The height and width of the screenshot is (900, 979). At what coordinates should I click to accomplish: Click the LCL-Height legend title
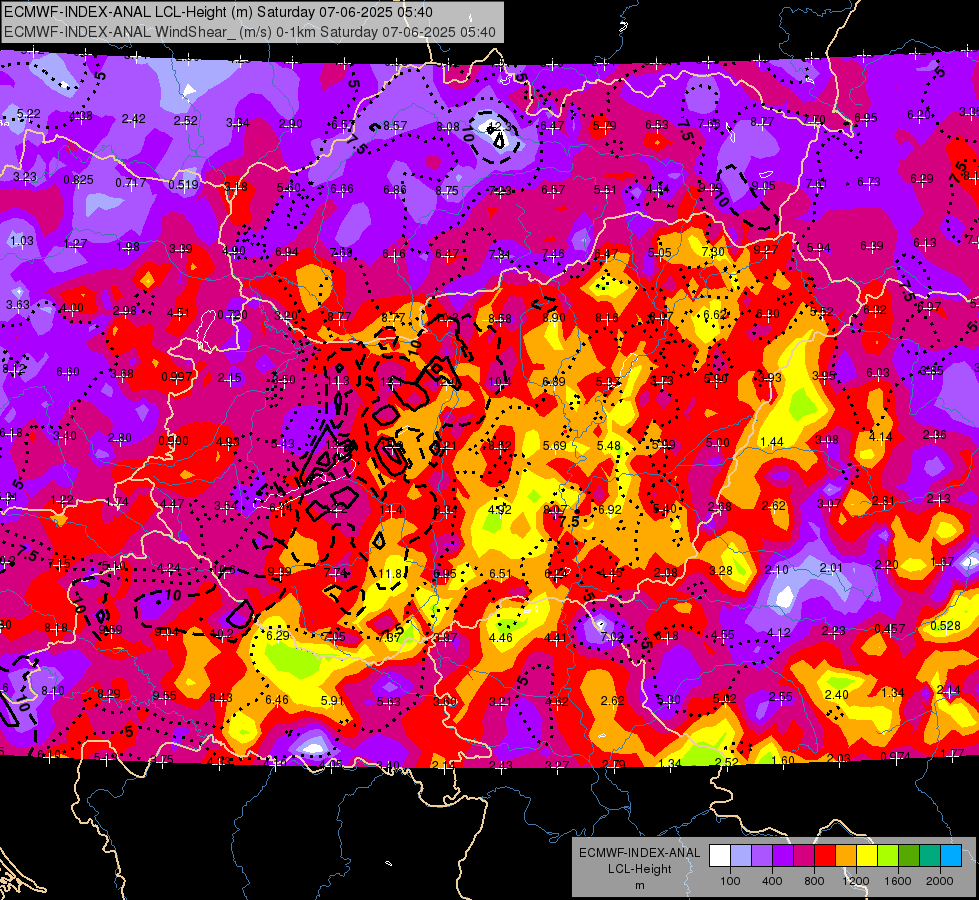click(x=639, y=869)
